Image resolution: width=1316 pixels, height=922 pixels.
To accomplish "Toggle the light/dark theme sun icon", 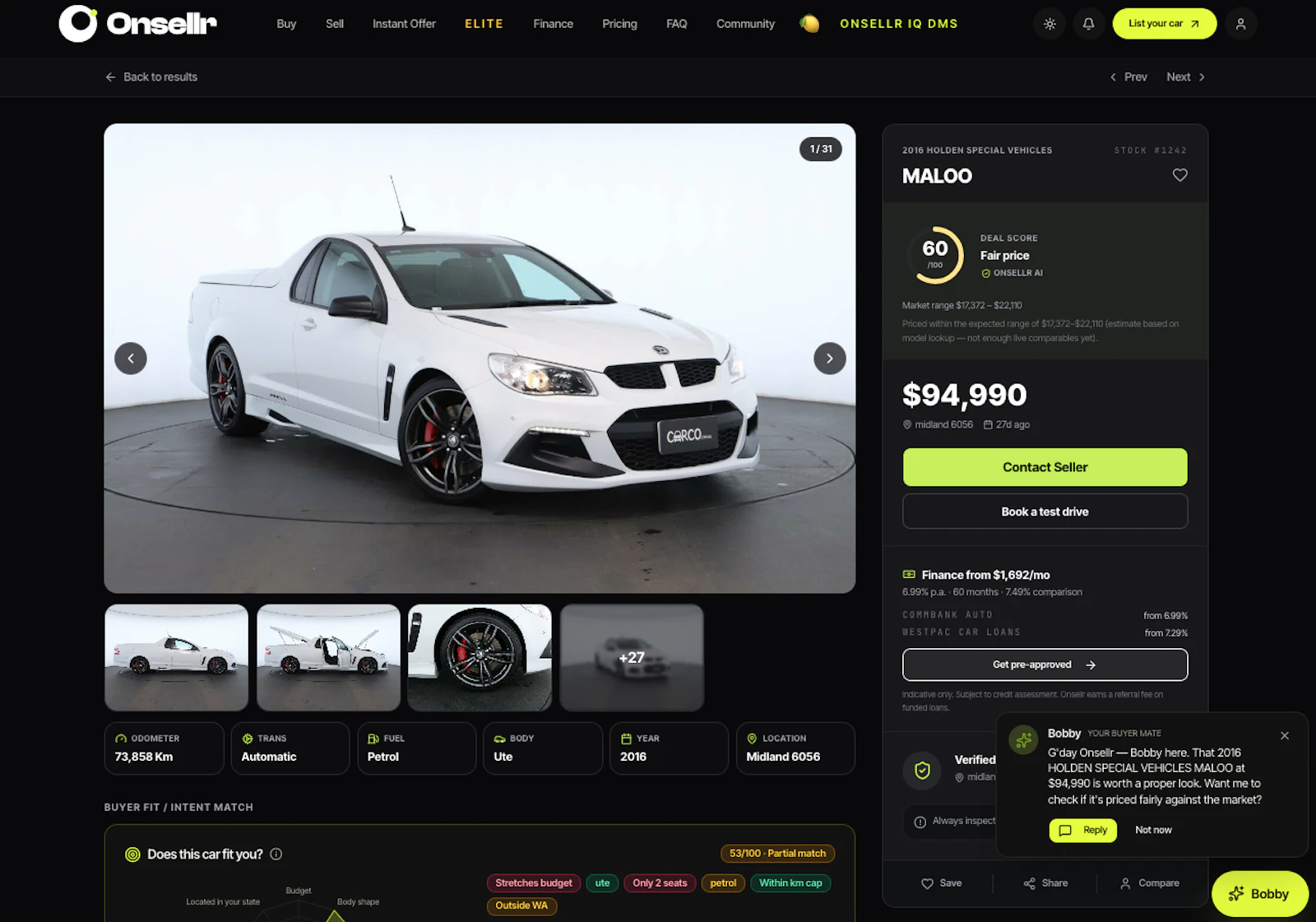I will tap(1050, 24).
